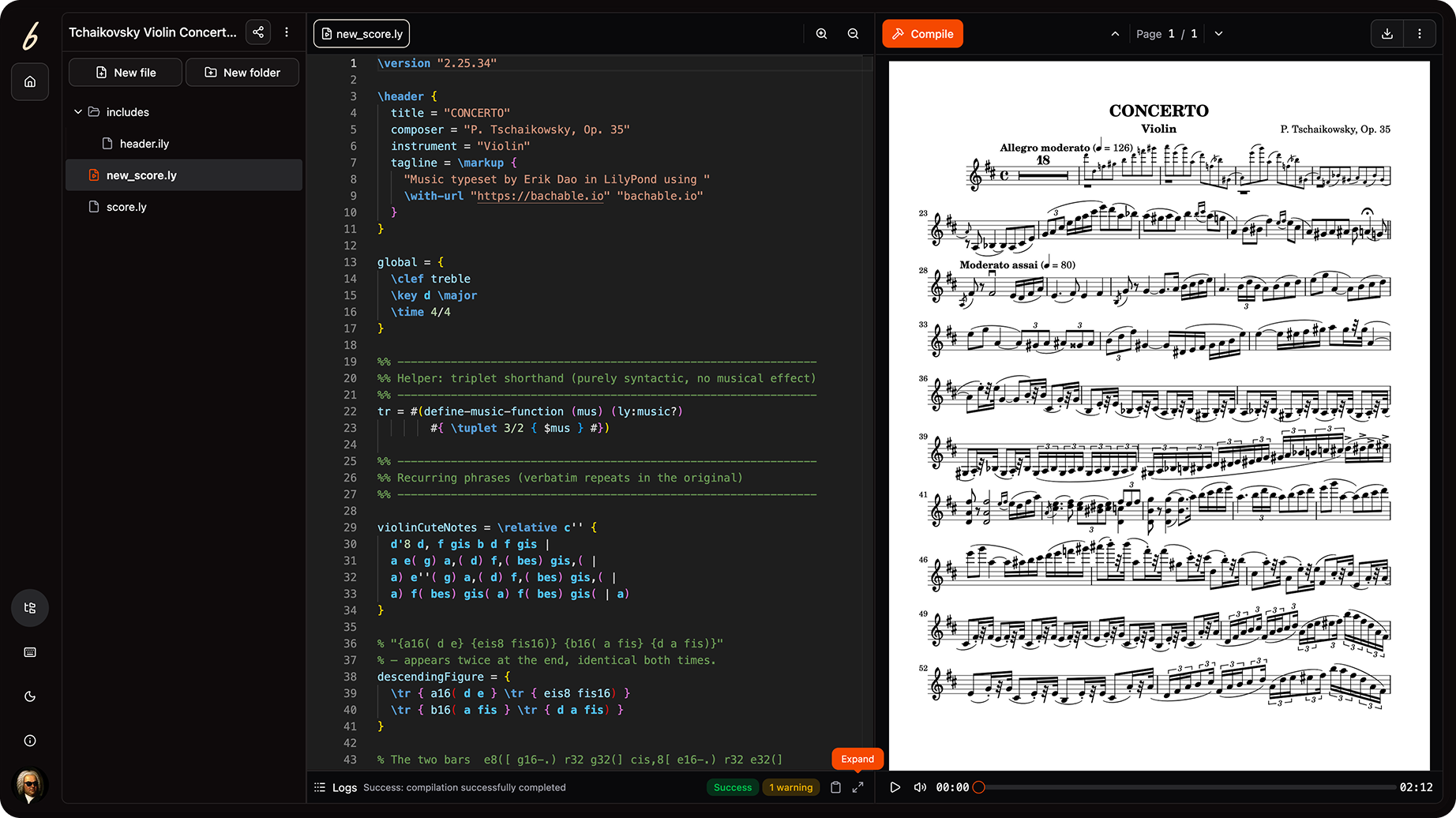This screenshot has height=818, width=1456.
Task: Collapse the includes folder chevron
Action: 78,112
